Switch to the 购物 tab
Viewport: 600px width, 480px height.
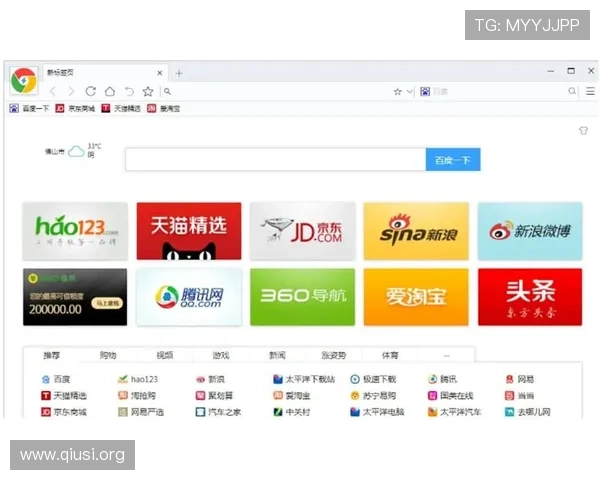click(x=108, y=355)
